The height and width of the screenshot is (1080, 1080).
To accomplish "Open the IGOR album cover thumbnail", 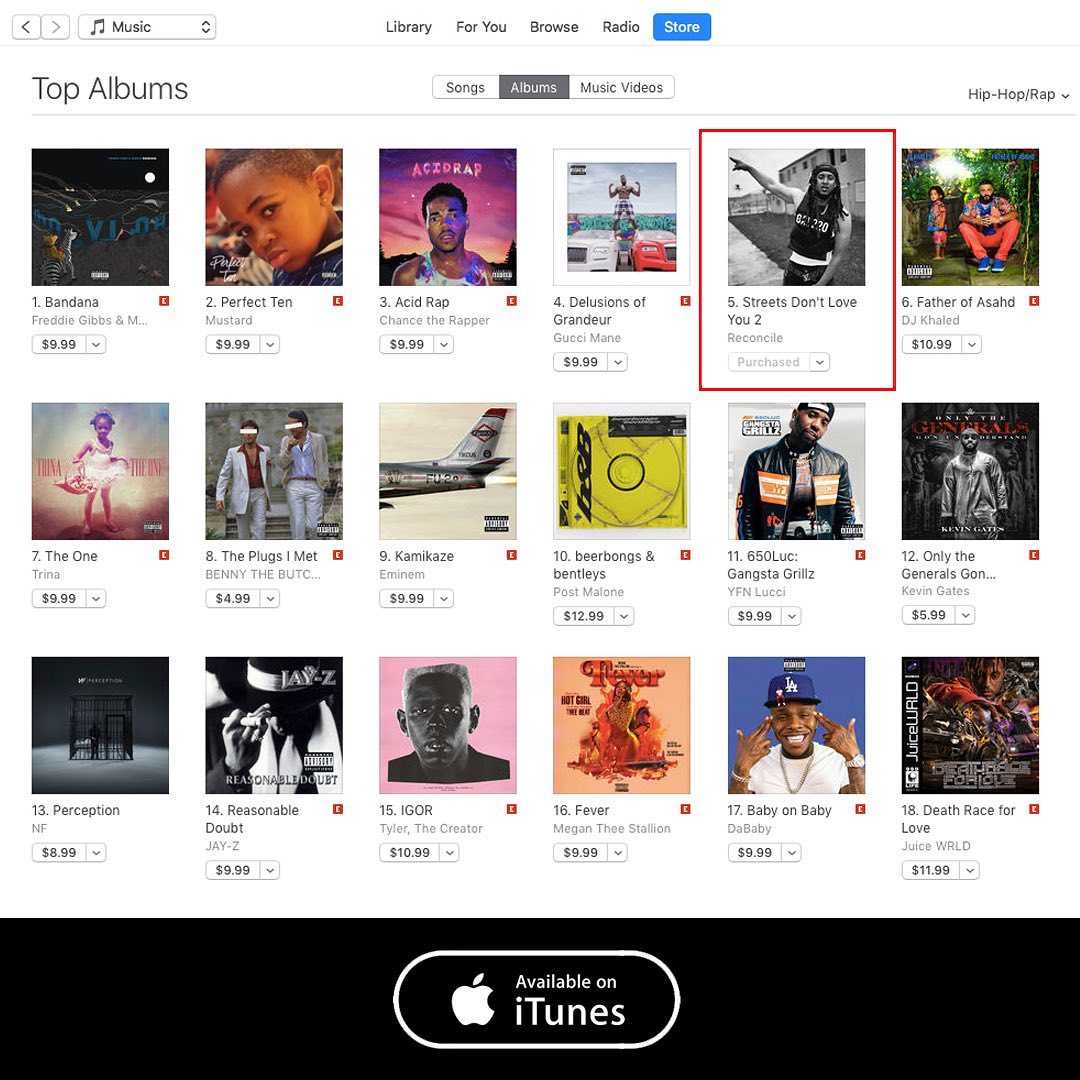I will click(x=448, y=725).
